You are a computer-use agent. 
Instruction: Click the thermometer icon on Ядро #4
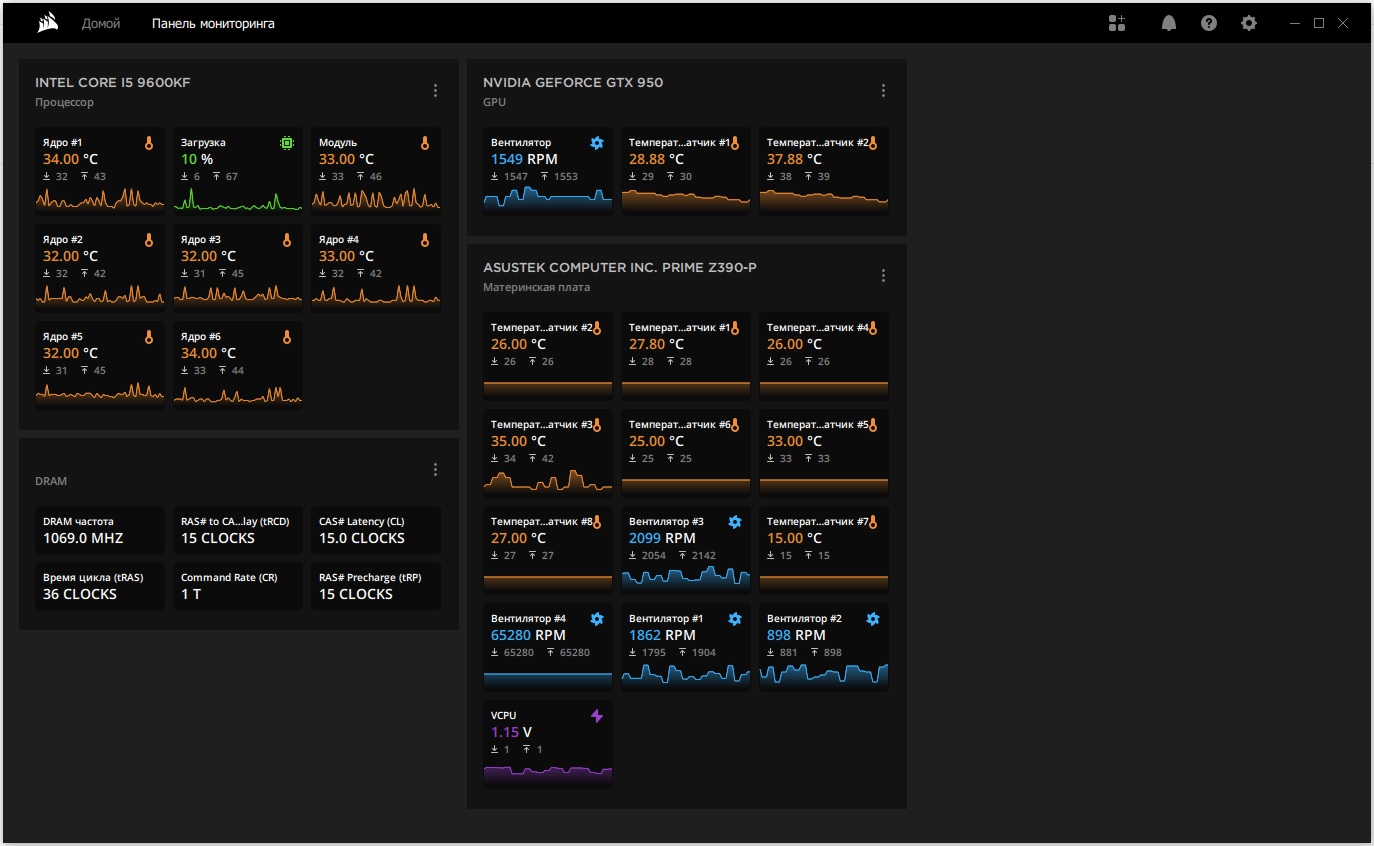425,240
